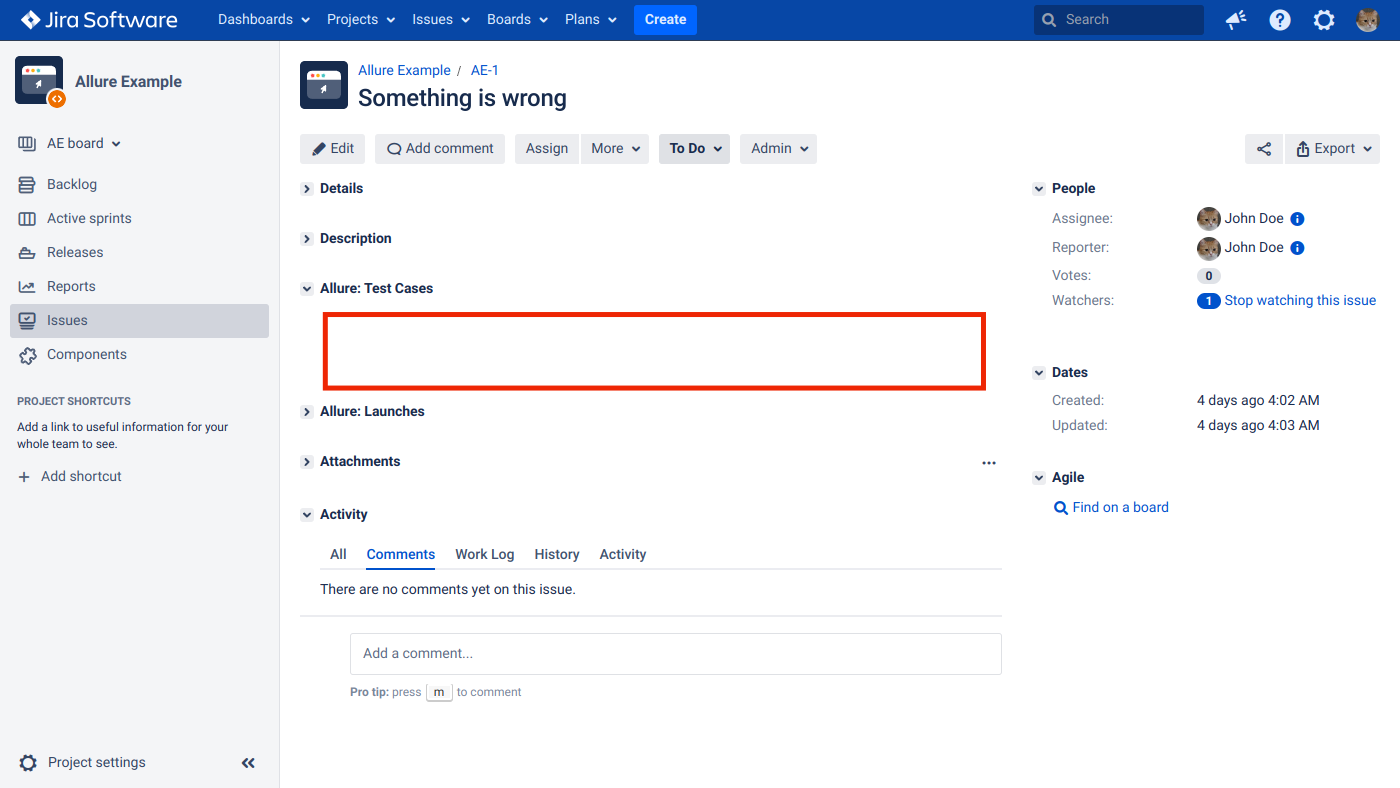The width and height of the screenshot is (1400, 788).
Task: Collapse the sidebar with double chevron
Action: pos(248,763)
